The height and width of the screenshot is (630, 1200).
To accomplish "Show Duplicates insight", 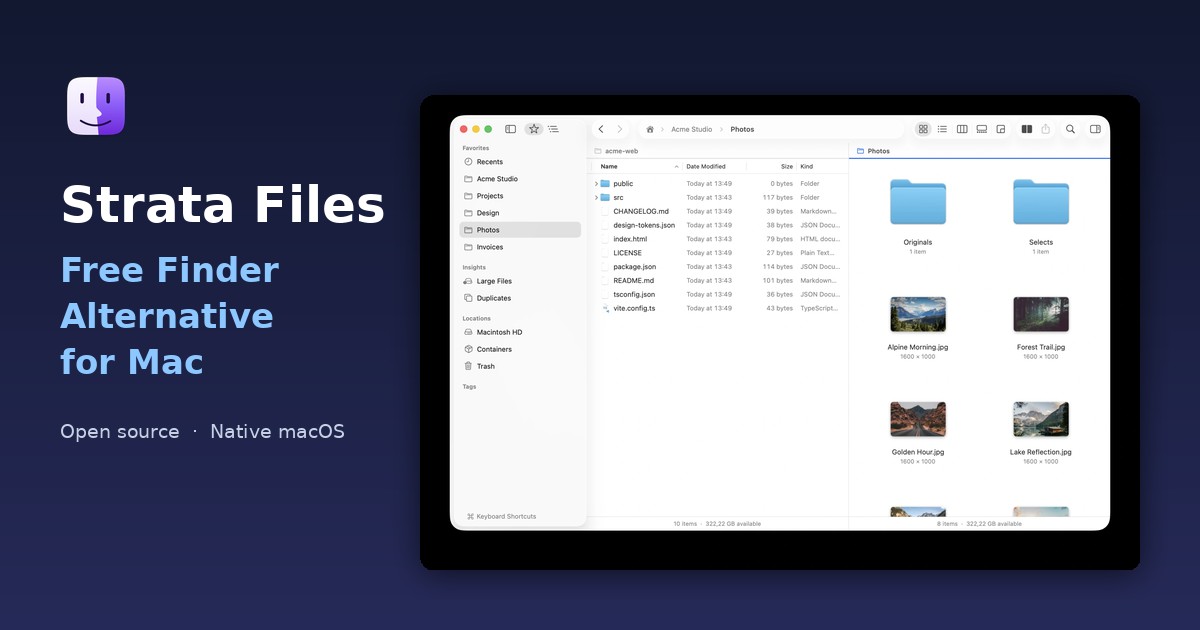I will 520,298.
